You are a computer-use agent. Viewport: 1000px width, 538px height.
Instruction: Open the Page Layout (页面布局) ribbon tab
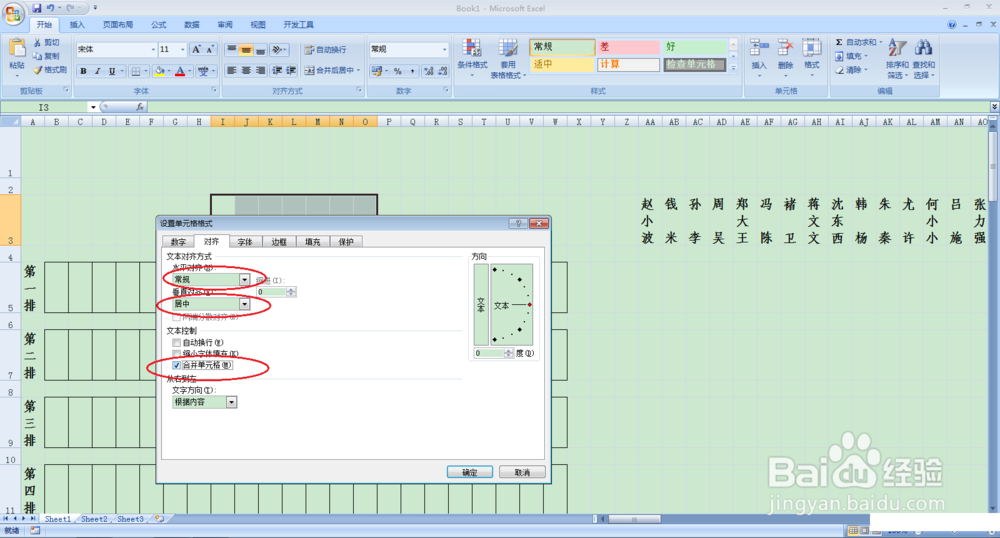[118, 25]
